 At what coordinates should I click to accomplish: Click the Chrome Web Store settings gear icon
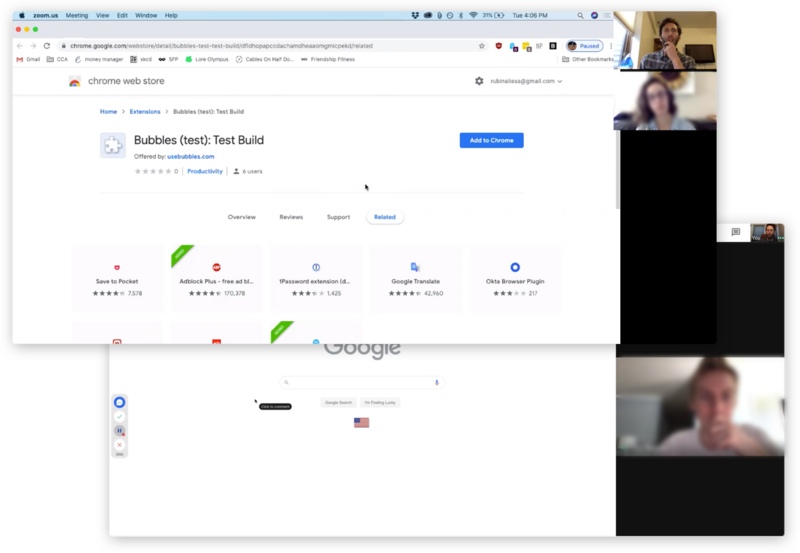(479, 81)
